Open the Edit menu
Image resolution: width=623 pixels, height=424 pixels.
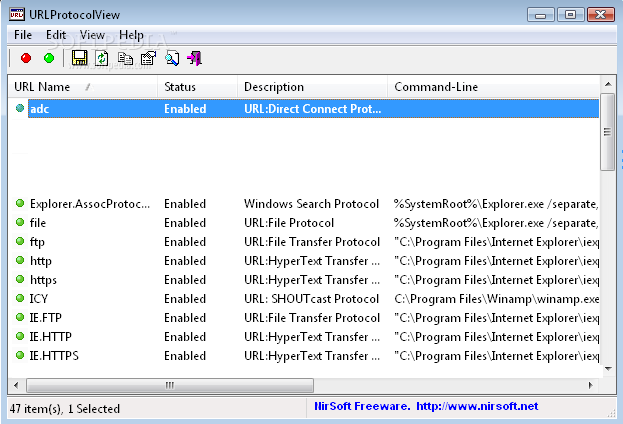click(x=56, y=35)
